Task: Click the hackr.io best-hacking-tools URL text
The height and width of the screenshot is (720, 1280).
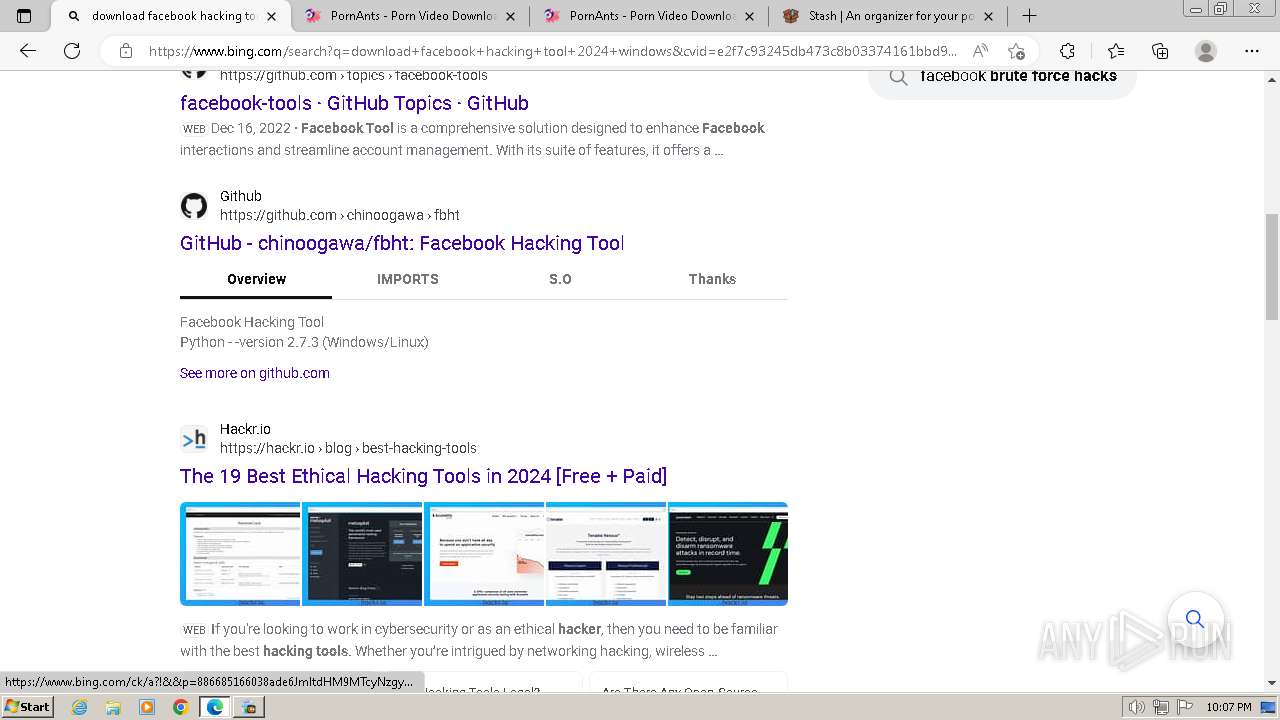Action: pos(348,448)
